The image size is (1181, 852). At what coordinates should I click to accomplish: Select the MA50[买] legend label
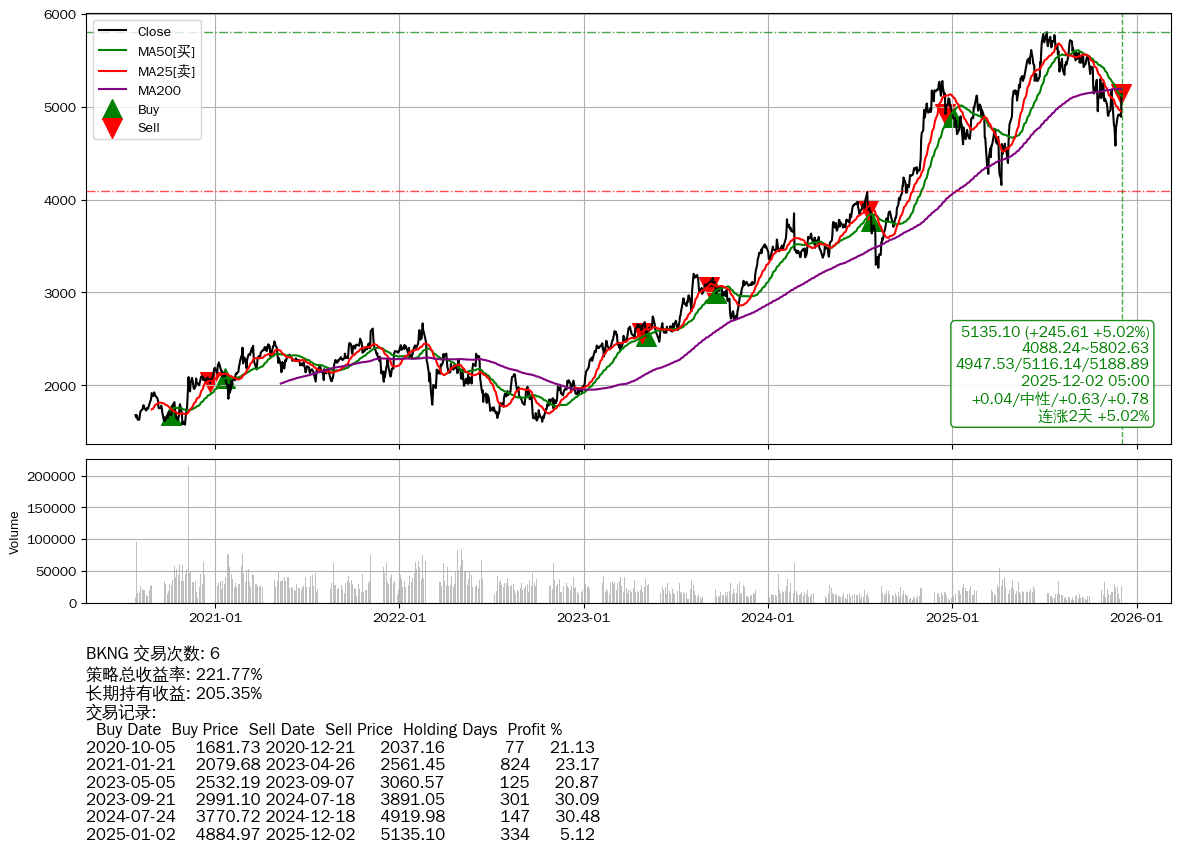166,51
